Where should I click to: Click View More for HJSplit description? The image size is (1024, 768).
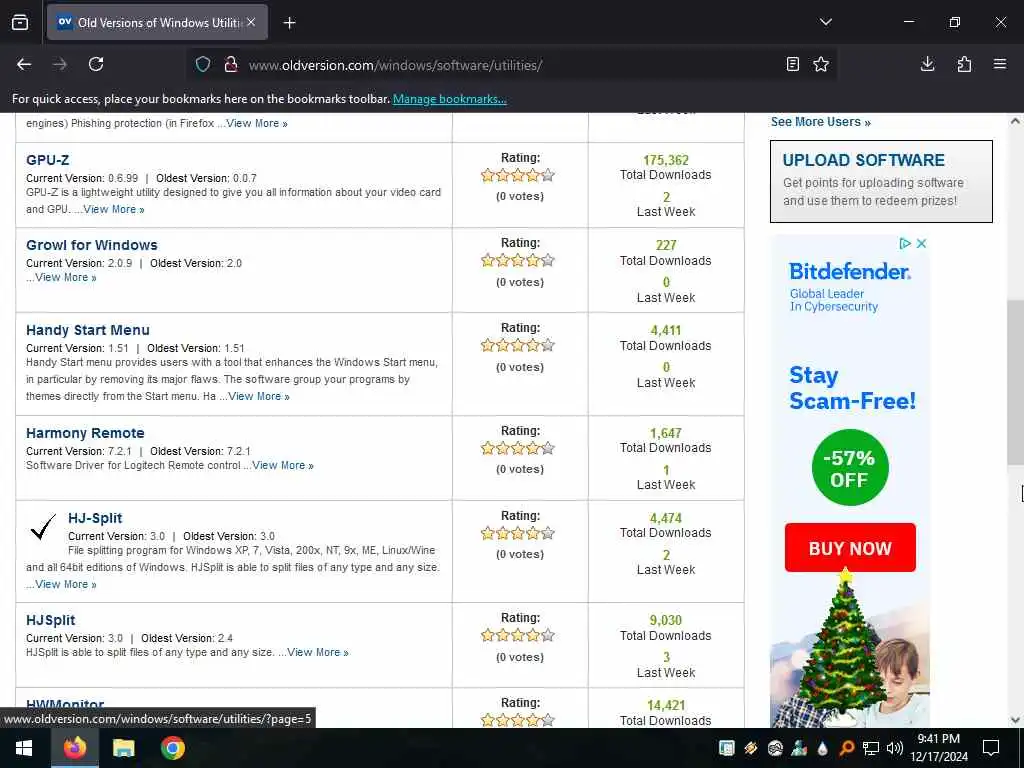tap(318, 652)
